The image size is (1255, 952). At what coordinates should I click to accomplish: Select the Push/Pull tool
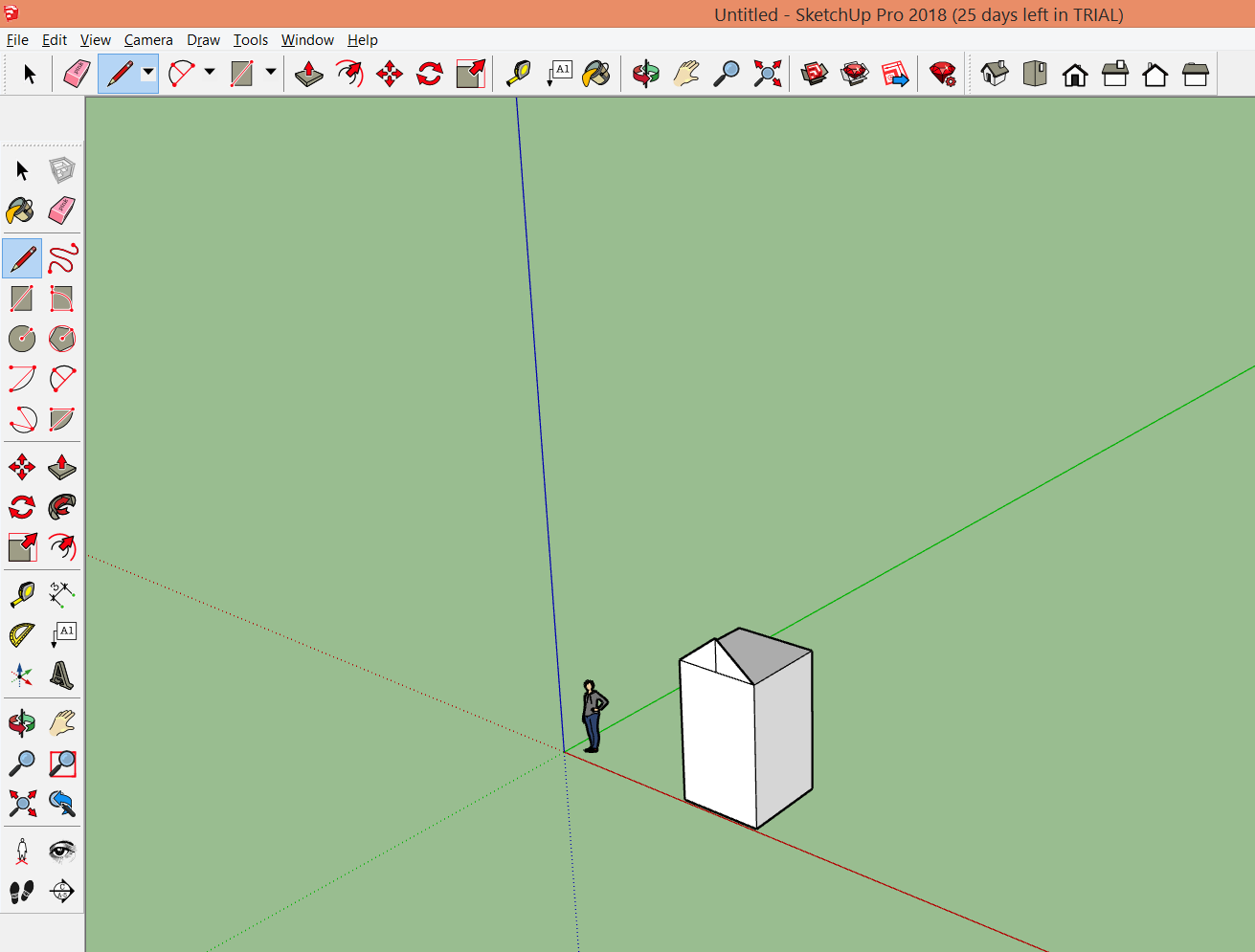click(61, 466)
